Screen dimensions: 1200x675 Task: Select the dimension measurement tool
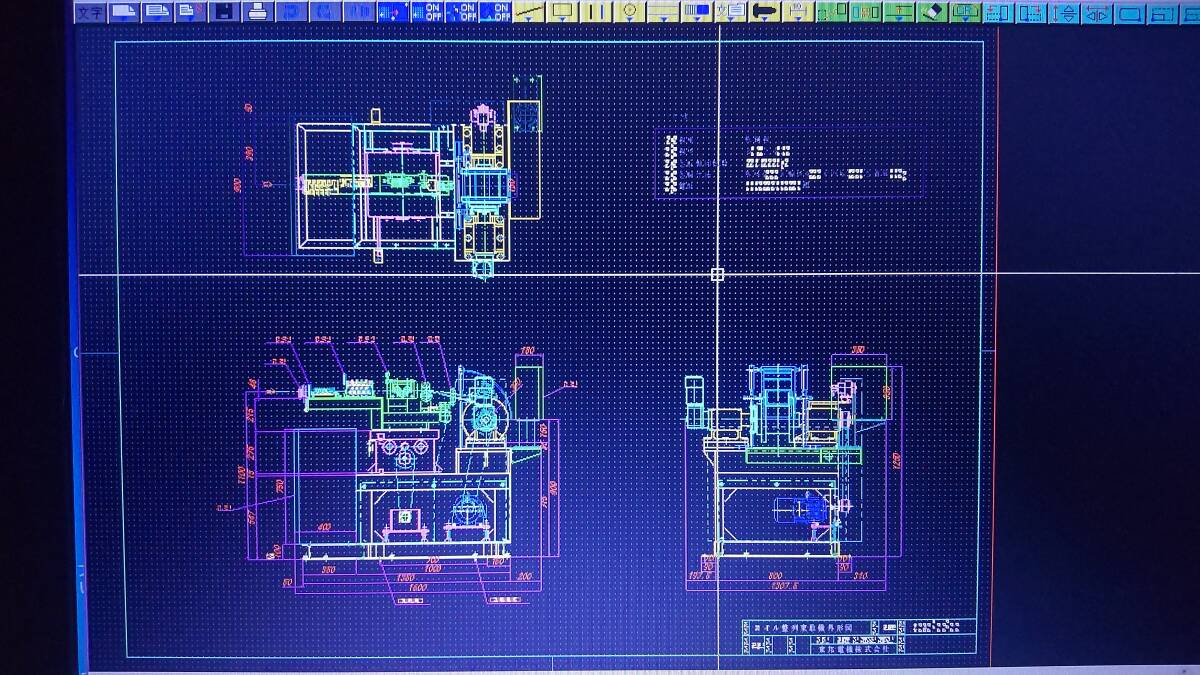[x=798, y=12]
